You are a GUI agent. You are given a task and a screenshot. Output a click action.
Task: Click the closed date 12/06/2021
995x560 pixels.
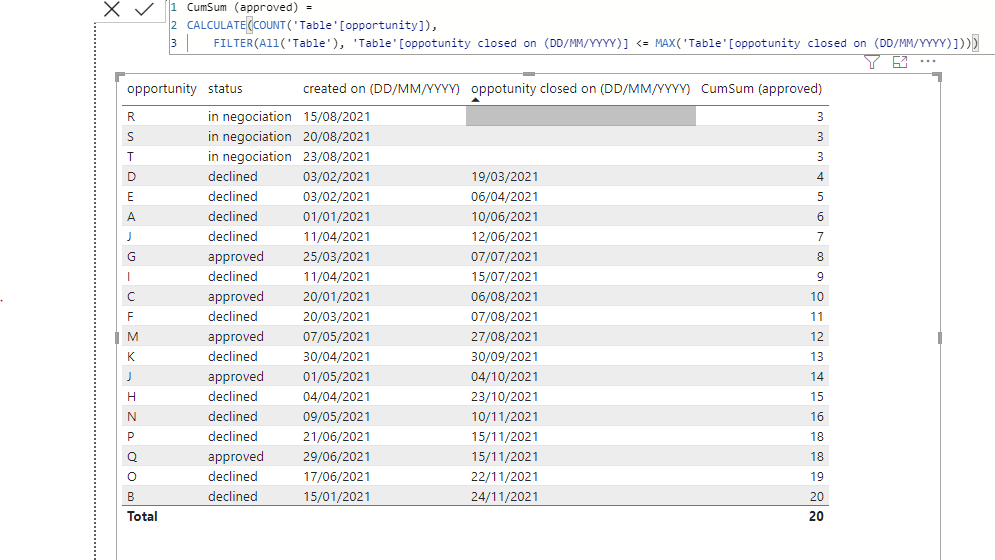504,237
